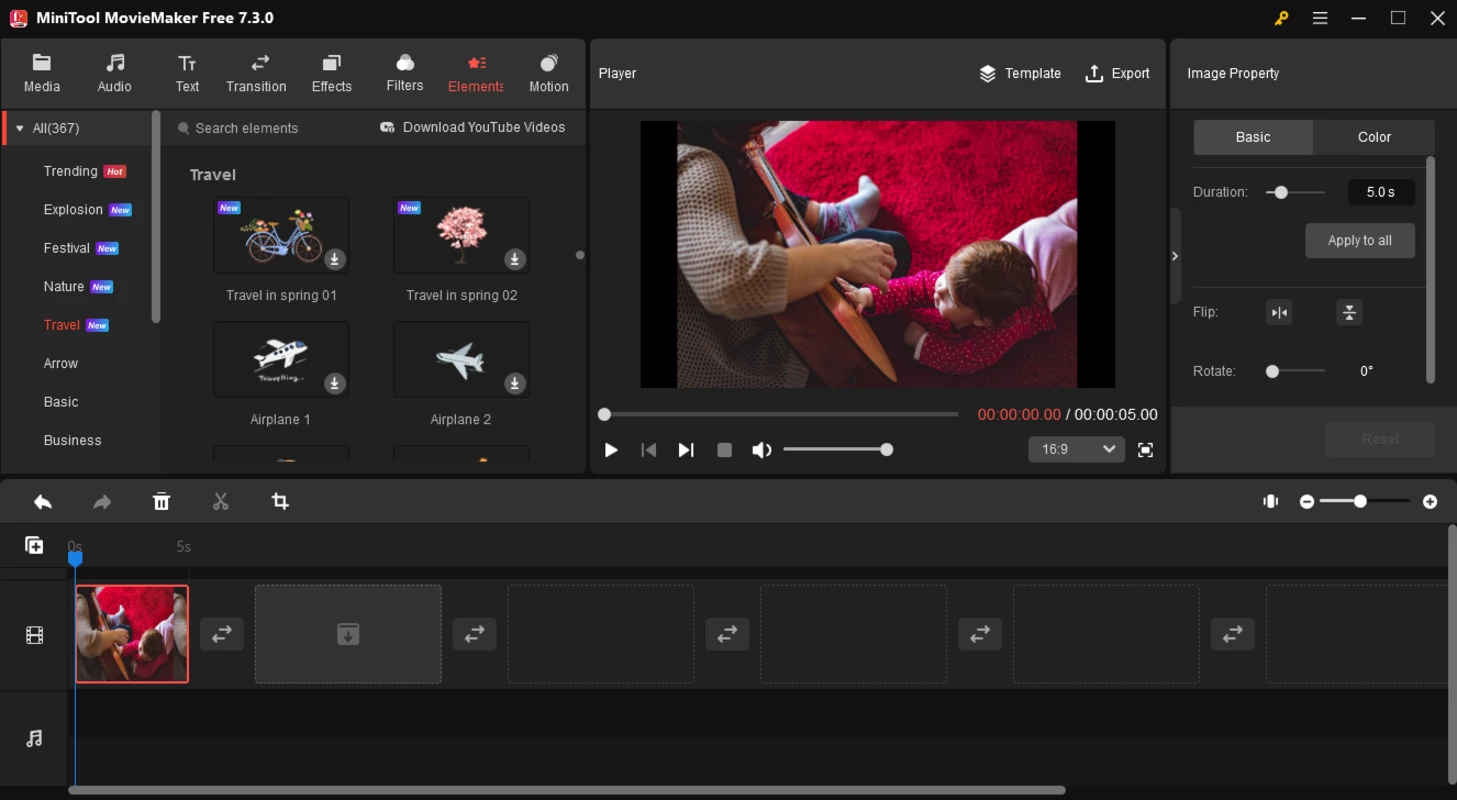Viewport: 1457px width, 800px height.
Task: Open fullscreen preview mode
Action: coord(1145,450)
